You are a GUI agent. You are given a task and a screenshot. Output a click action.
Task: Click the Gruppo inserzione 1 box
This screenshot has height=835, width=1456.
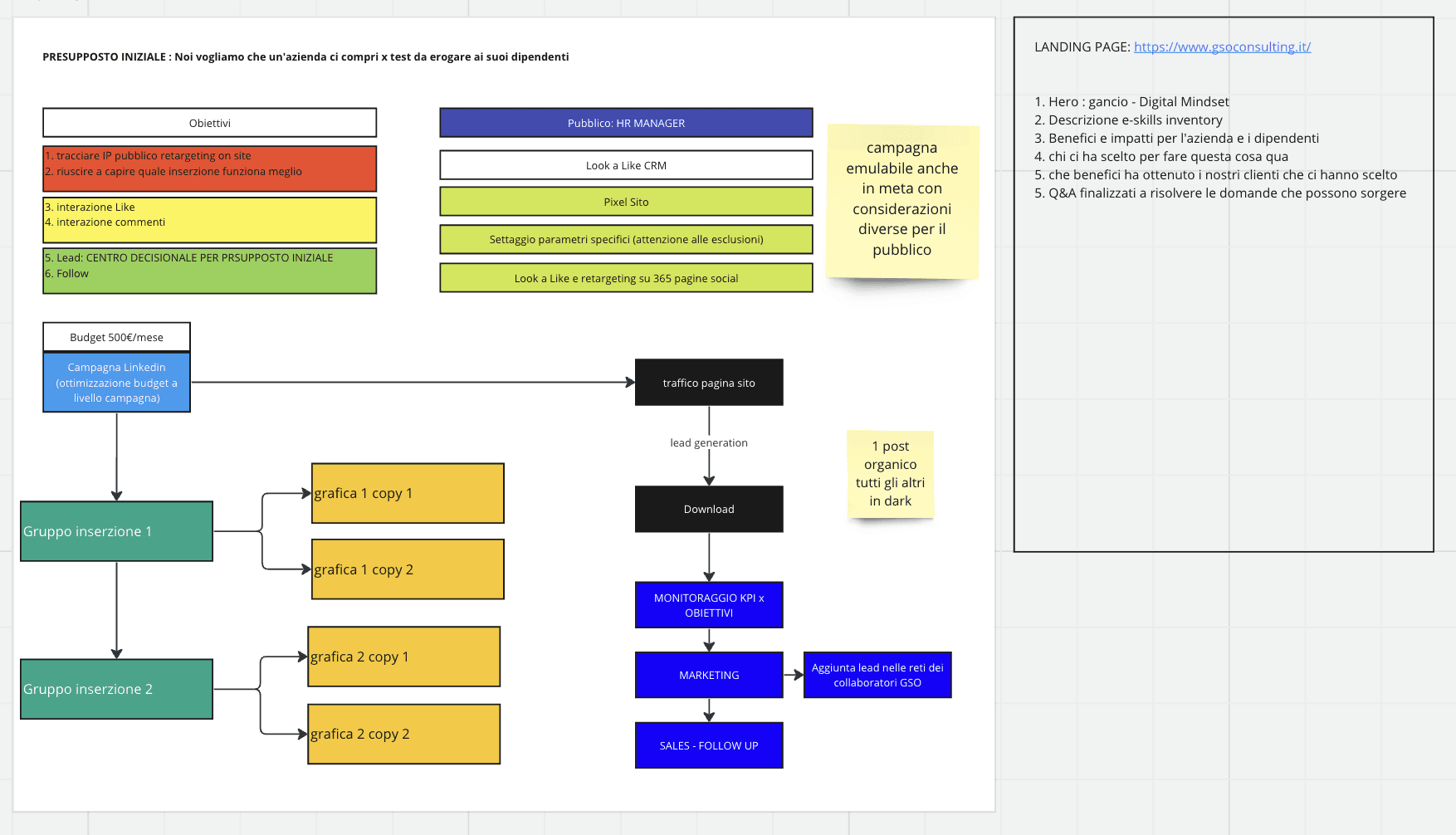(x=116, y=531)
